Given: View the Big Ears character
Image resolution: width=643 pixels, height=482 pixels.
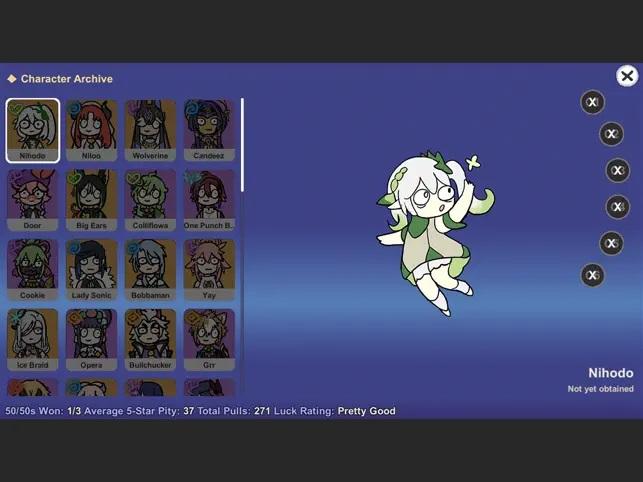Looking at the screenshot, I should 92,199.
